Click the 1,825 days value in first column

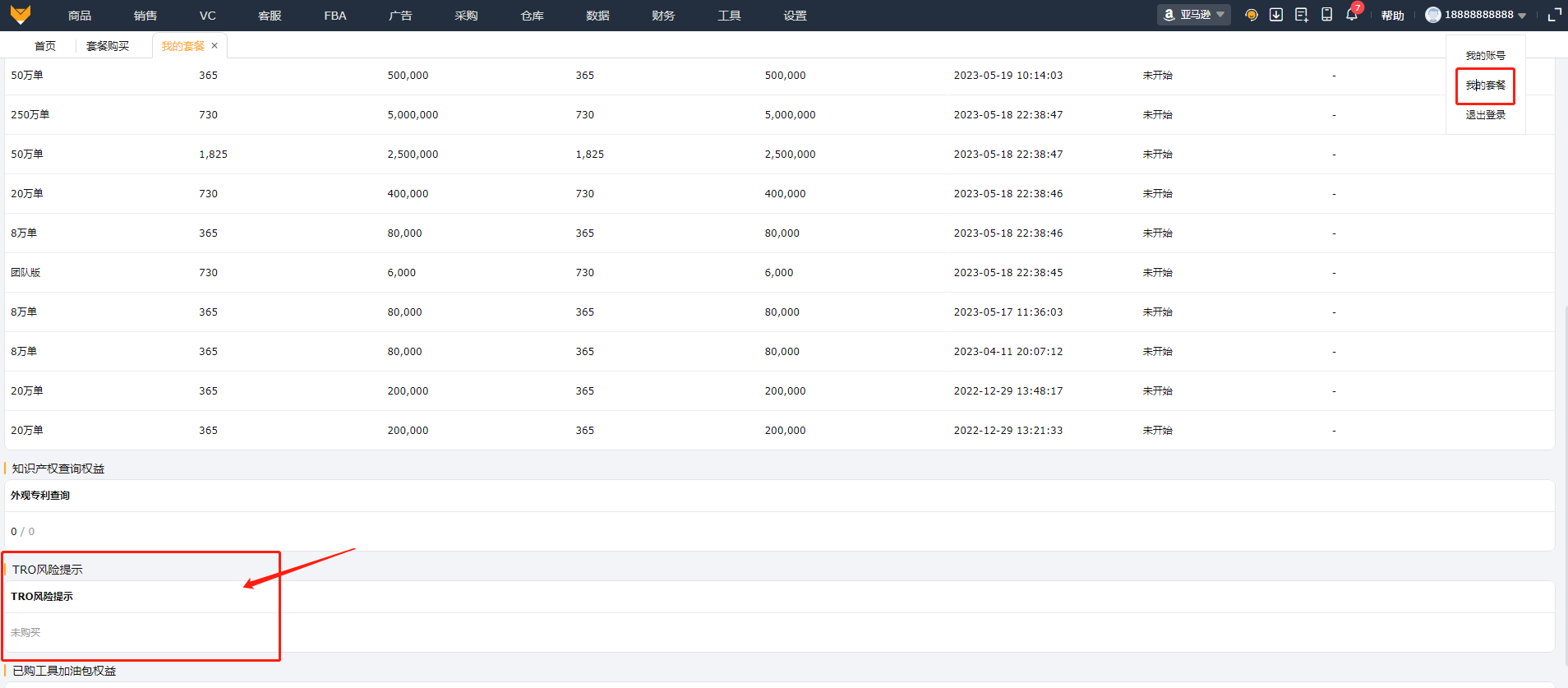214,155
